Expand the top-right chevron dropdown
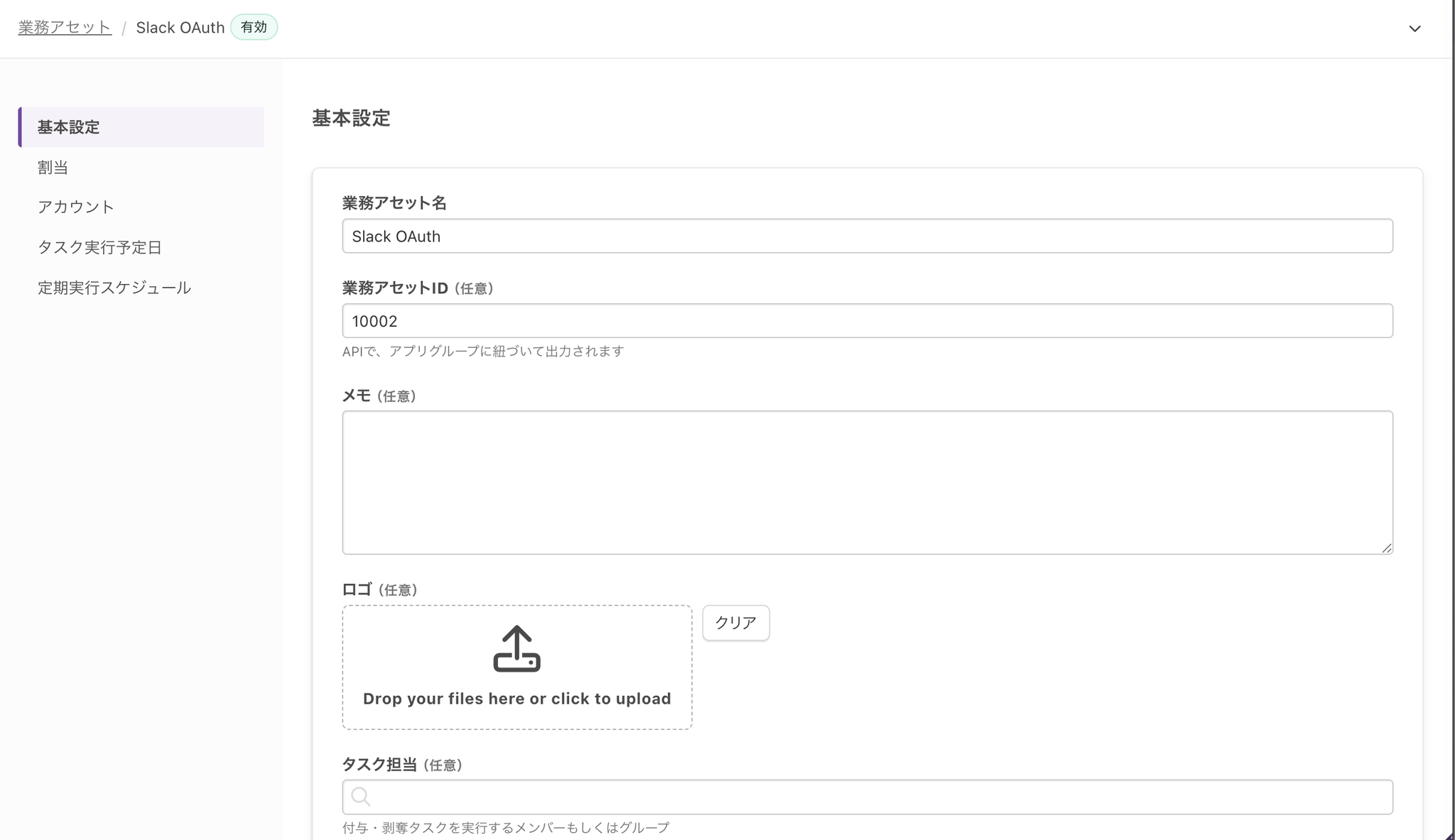The width and height of the screenshot is (1455, 840). 1415,28
